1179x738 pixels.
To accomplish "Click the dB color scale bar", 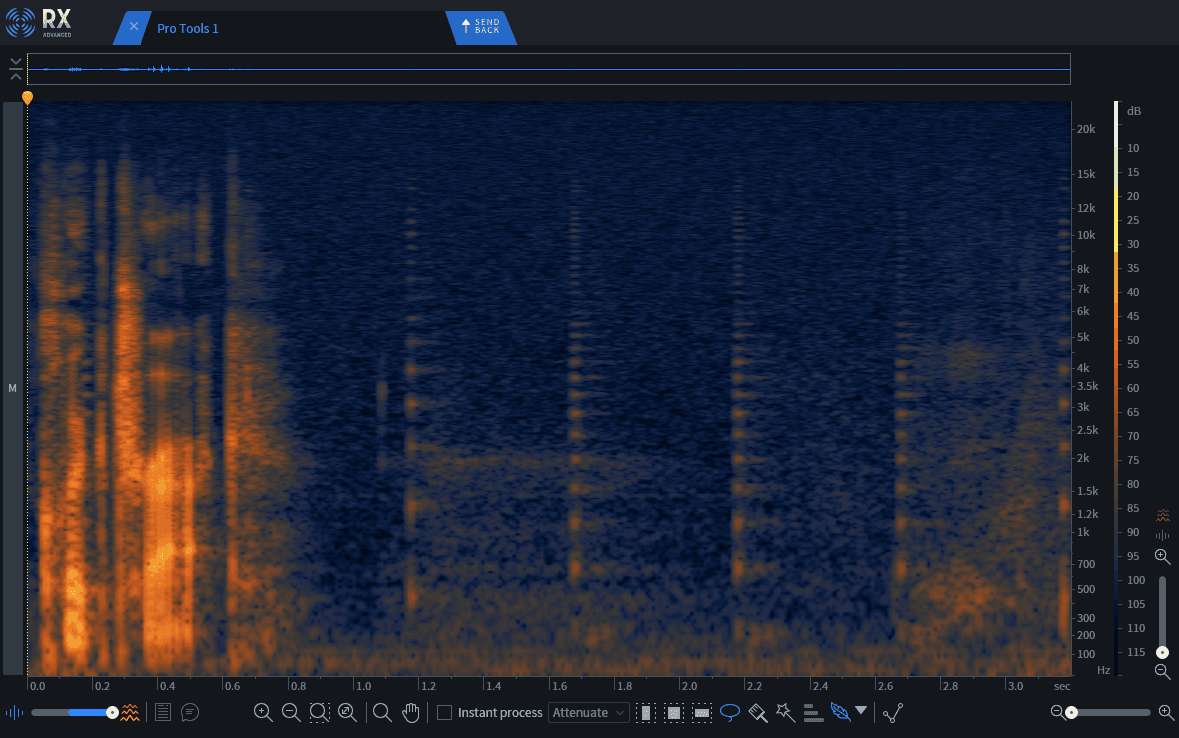I will coord(1117,387).
